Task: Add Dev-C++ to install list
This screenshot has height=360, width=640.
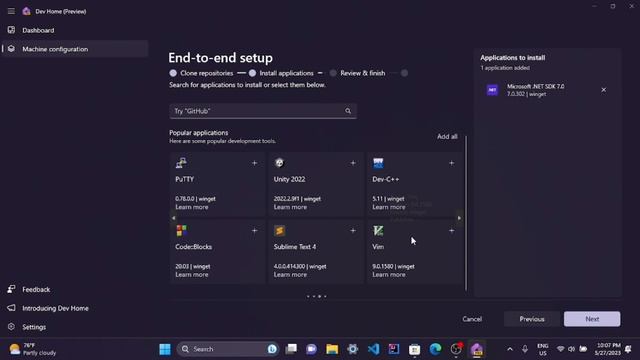Action: (x=451, y=163)
